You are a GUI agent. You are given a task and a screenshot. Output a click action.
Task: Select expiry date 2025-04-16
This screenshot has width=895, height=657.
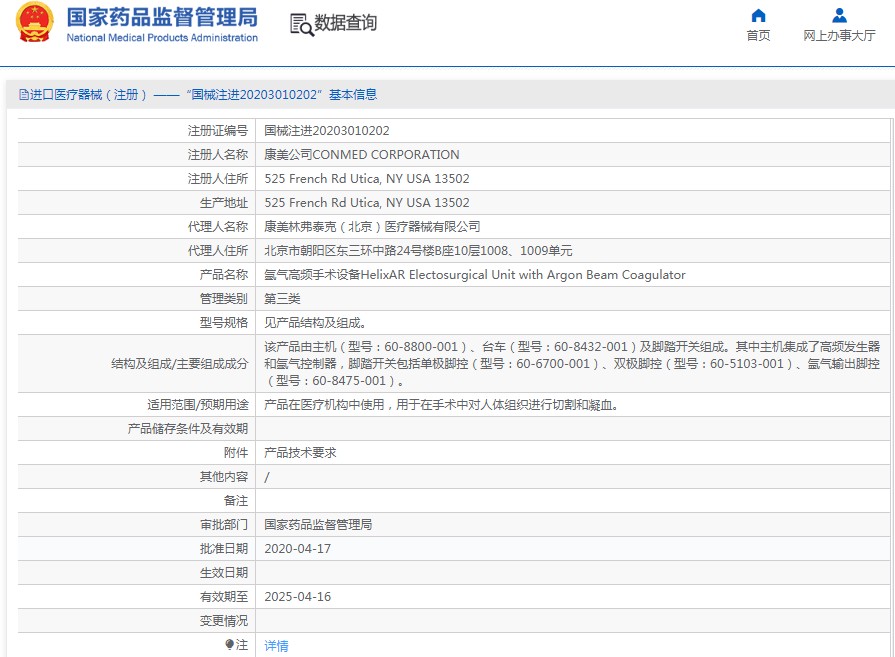[297, 596]
